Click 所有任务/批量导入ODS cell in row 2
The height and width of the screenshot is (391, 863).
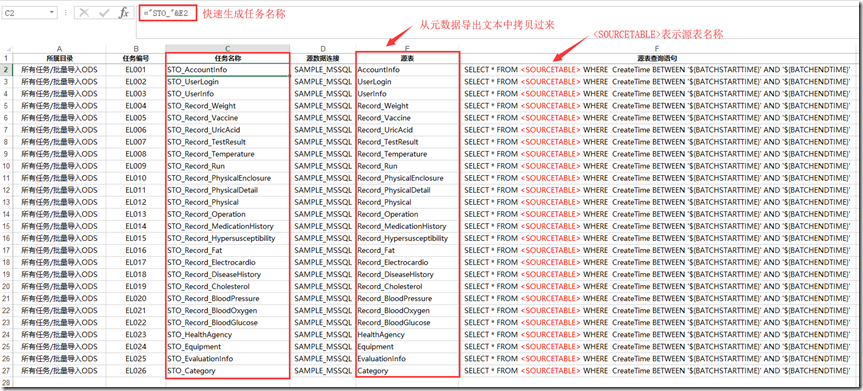click(59, 70)
